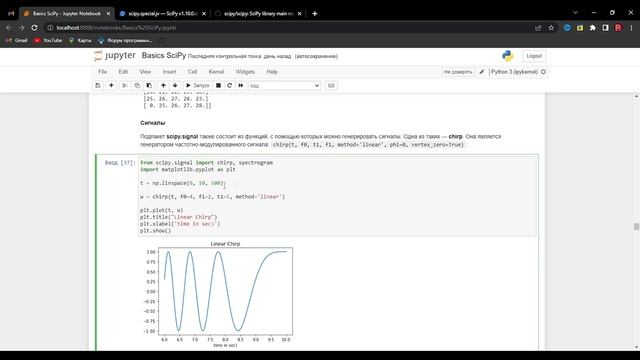Open the command palette keyboard icon
This screenshot has width=640, height=360.
(331, 86)
